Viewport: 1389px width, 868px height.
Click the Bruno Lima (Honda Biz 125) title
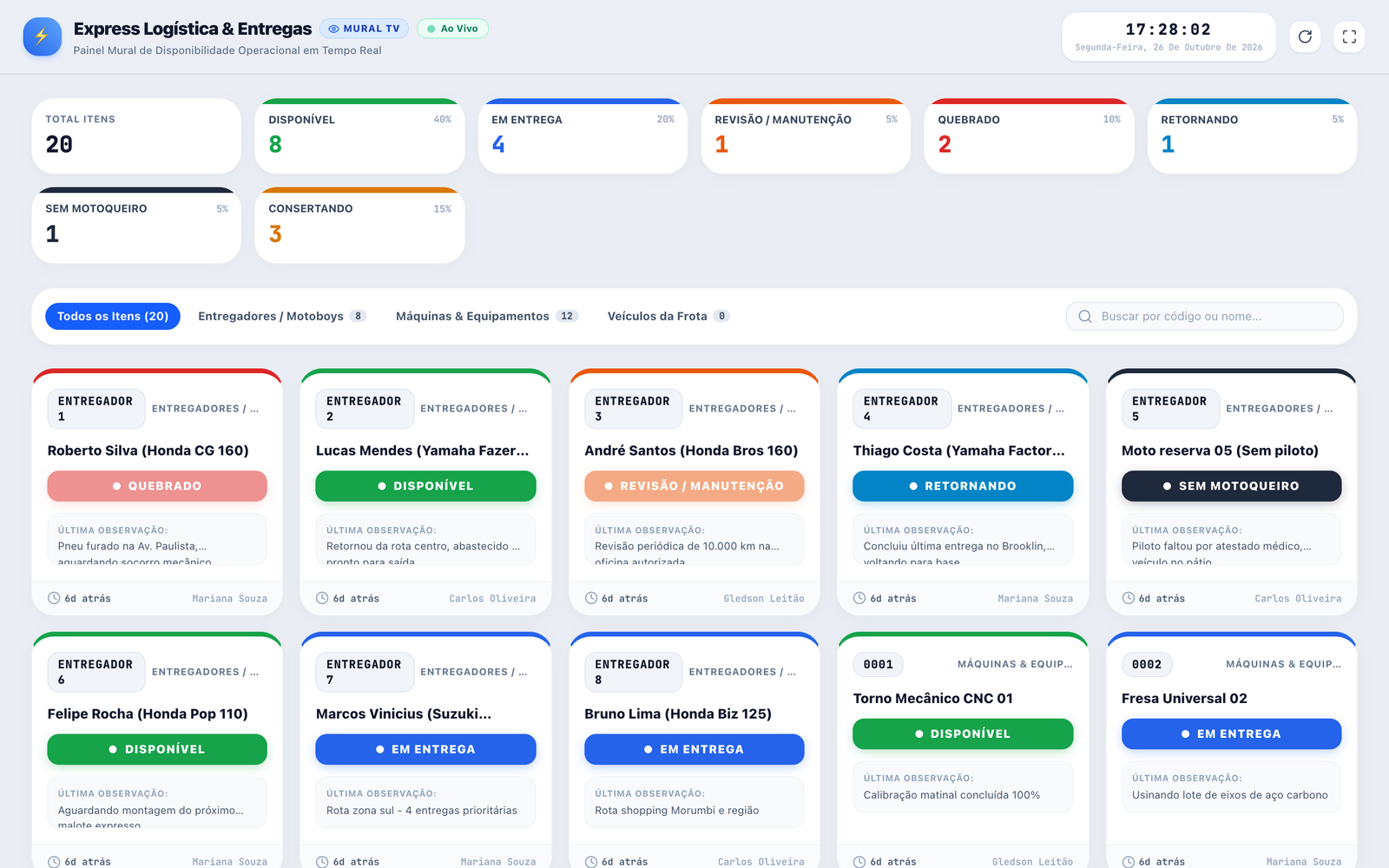click(678, 713)
